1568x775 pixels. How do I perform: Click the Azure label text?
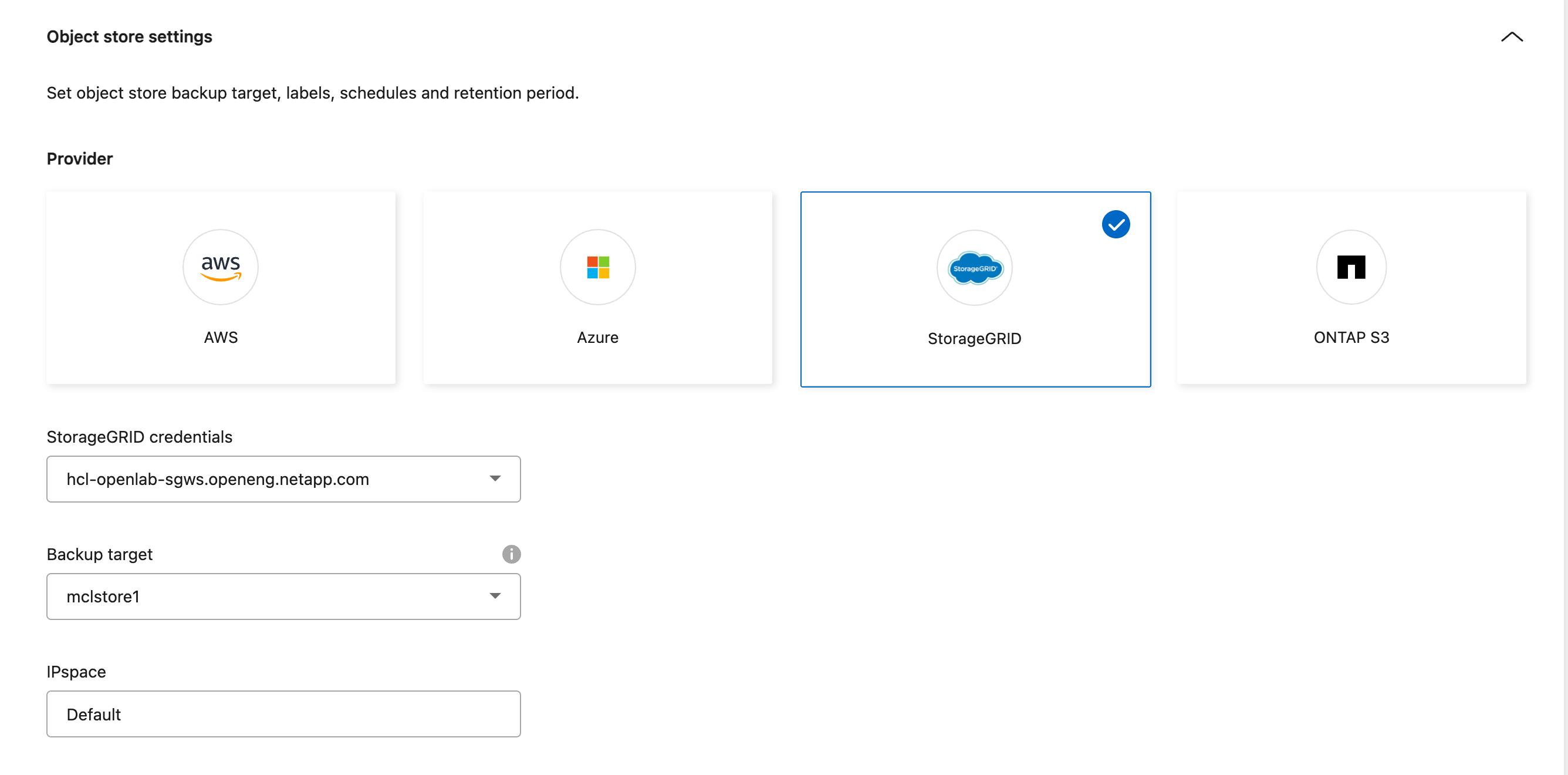[598, 337]
